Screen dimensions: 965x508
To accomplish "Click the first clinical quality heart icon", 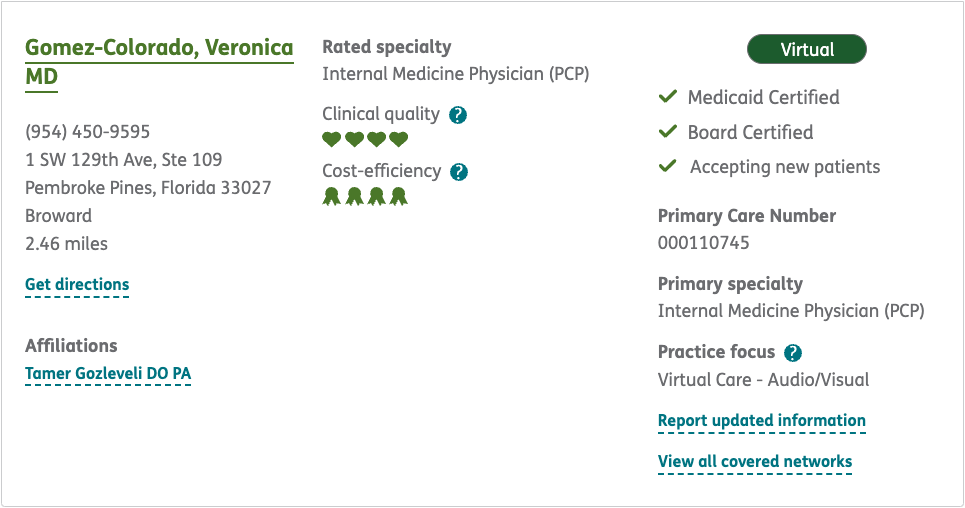I will click(x=332, y=140).
